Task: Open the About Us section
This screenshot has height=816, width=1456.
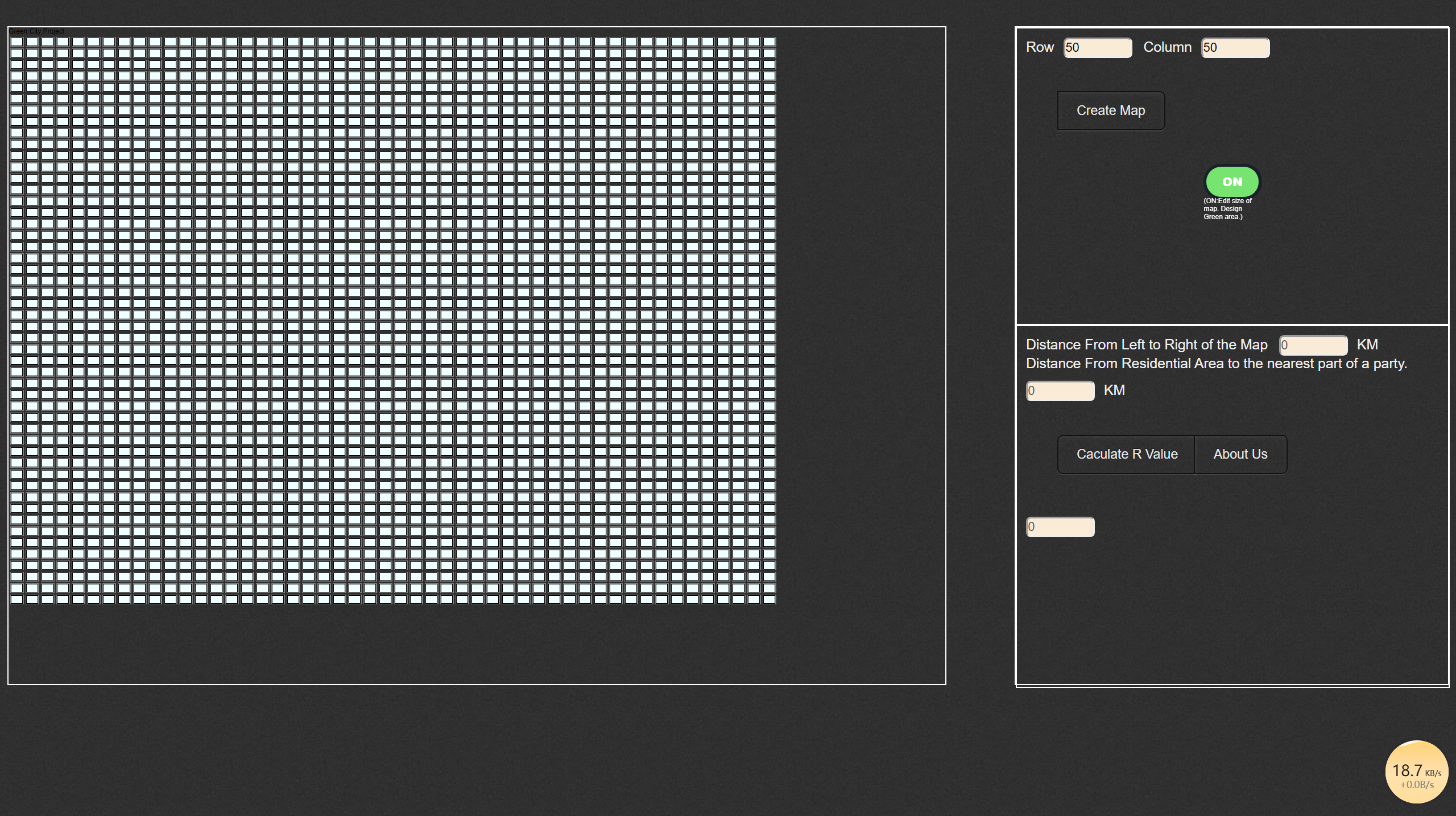Action: tap(1240, 454)
